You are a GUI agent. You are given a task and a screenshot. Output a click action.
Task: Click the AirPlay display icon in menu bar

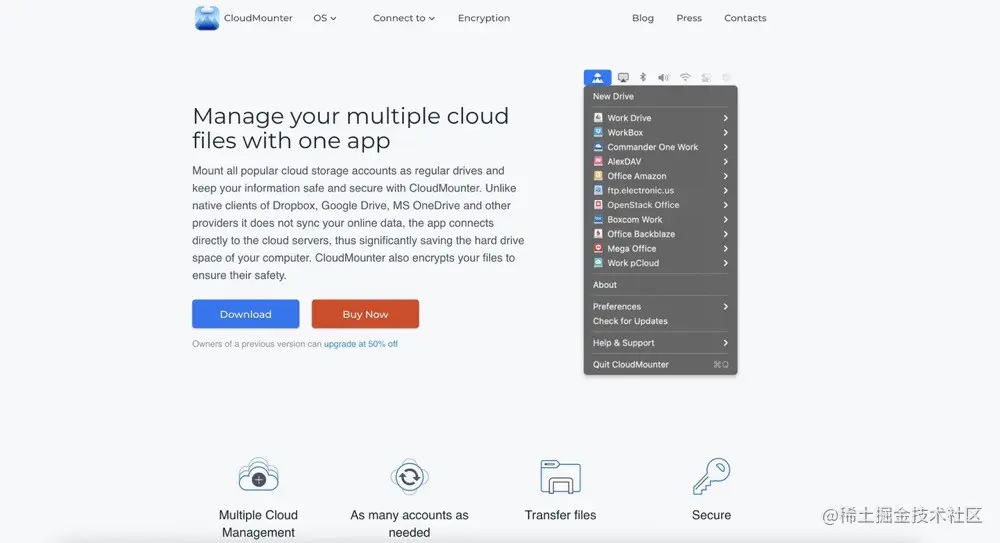click(623, 77)
